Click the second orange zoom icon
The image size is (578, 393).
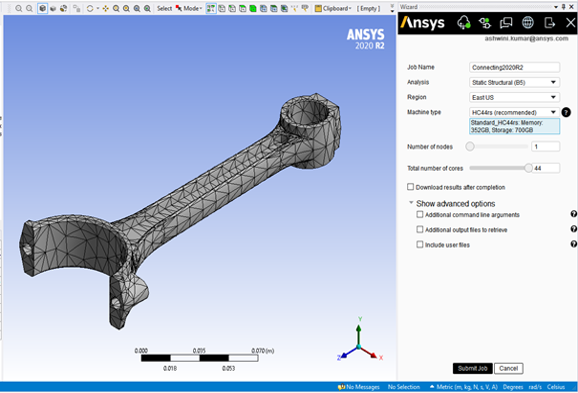point(126,8)
